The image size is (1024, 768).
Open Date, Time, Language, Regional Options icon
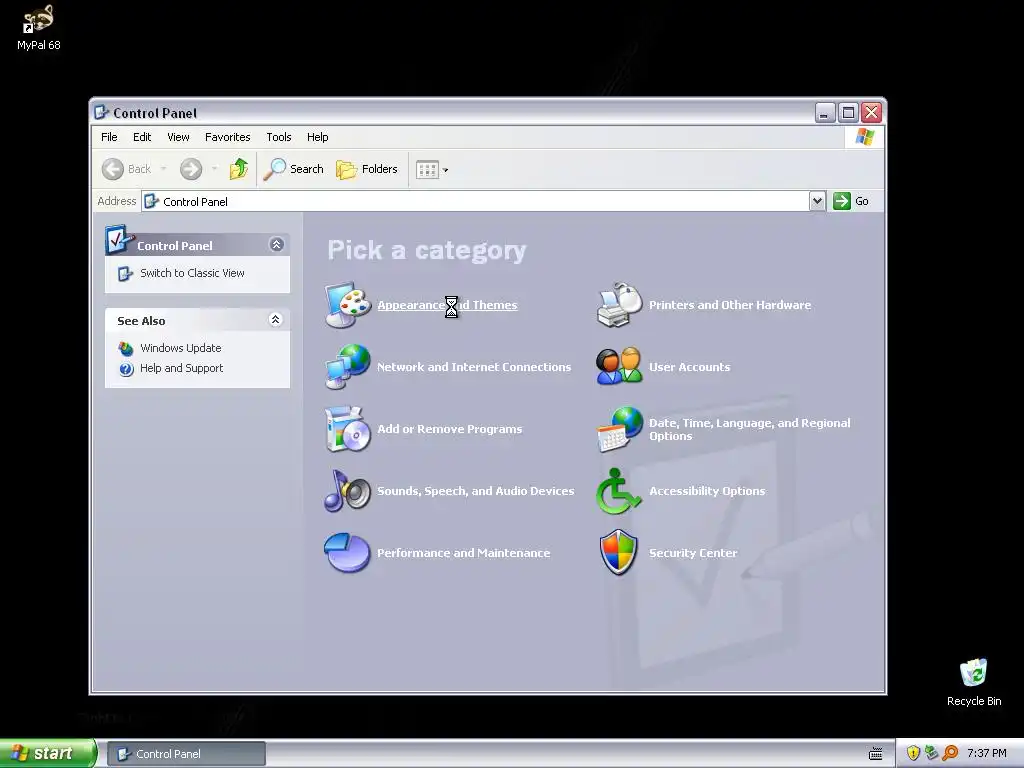[x=619, y=429]
